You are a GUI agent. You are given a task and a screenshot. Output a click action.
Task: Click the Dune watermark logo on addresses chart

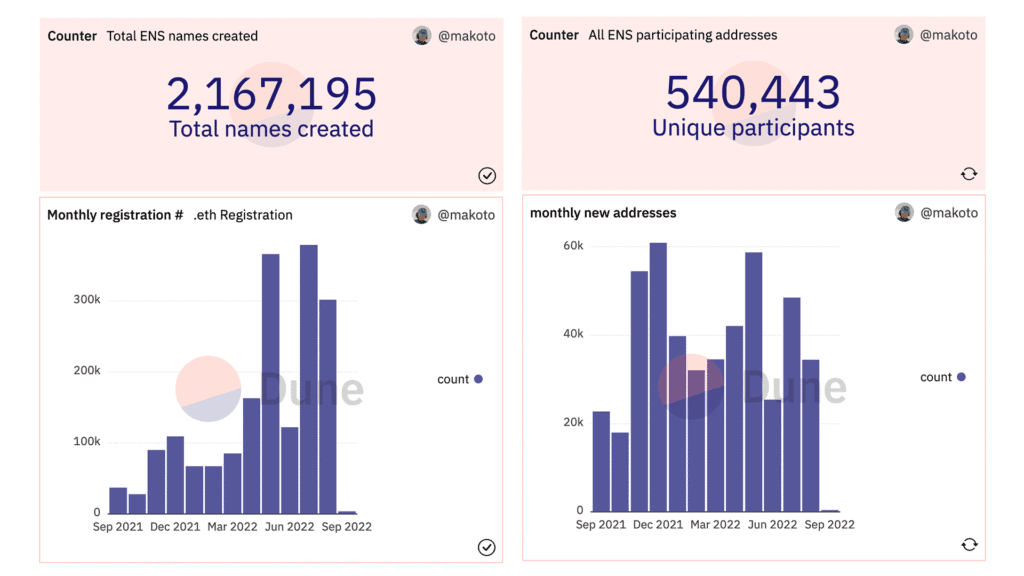[x=793, y=389]
